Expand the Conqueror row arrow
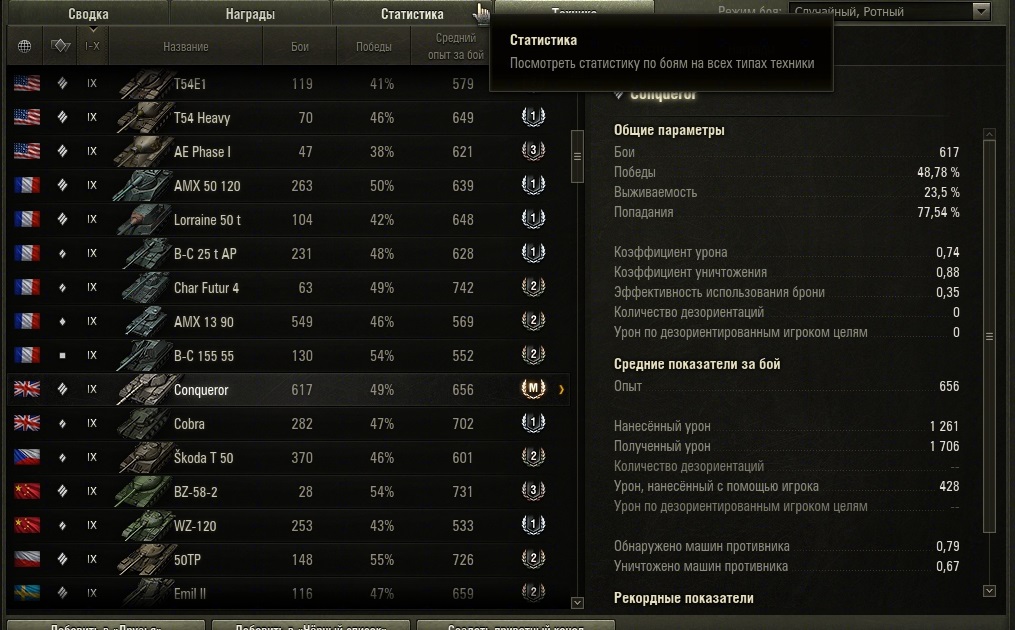Image resolution: width=1015 pixels, height=630 pixels. [561, 390]
